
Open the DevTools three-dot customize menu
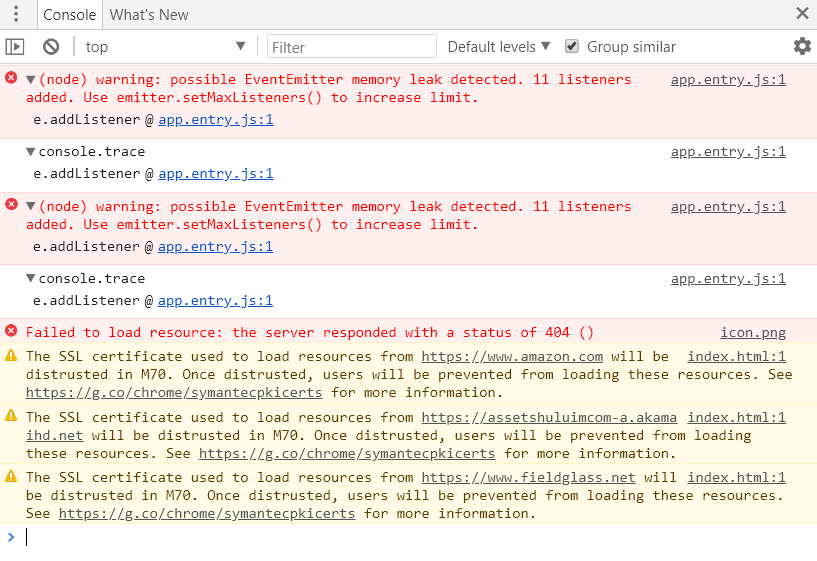(x=16, y=14)
